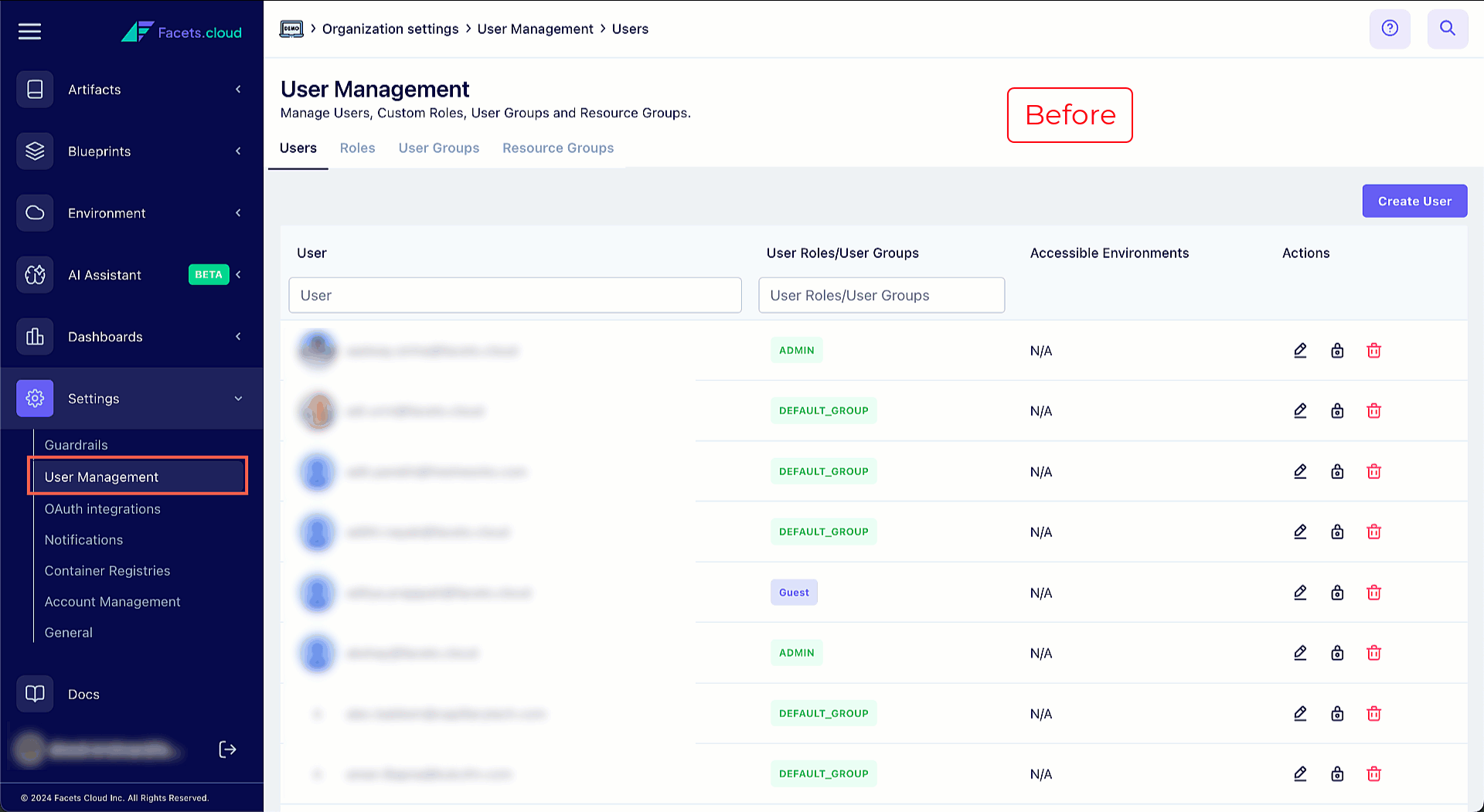
Task: Expand the Artifacts sidebar menu
Action: click(x=131, y=90)
